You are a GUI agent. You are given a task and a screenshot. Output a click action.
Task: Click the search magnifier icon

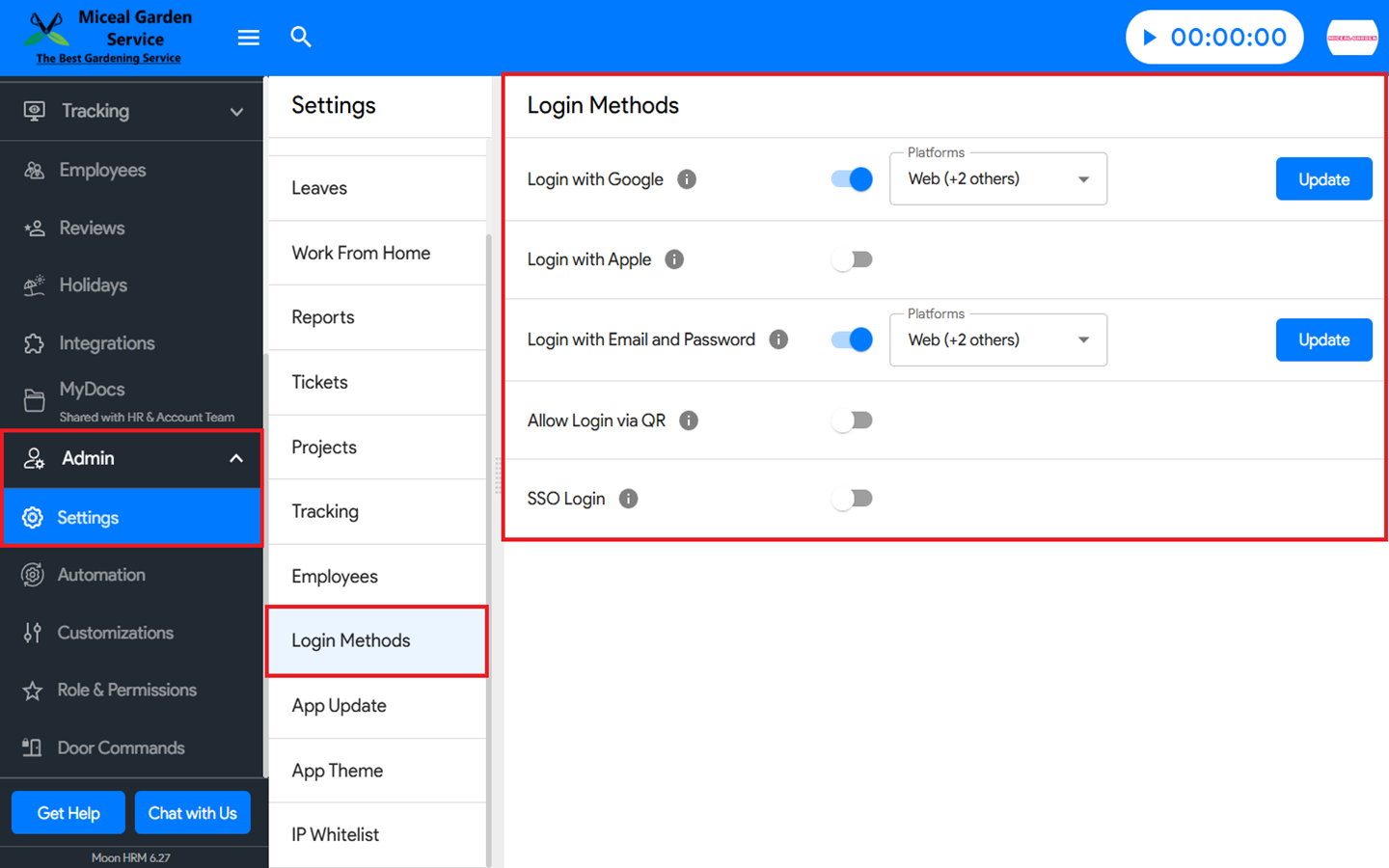(301, 38)
